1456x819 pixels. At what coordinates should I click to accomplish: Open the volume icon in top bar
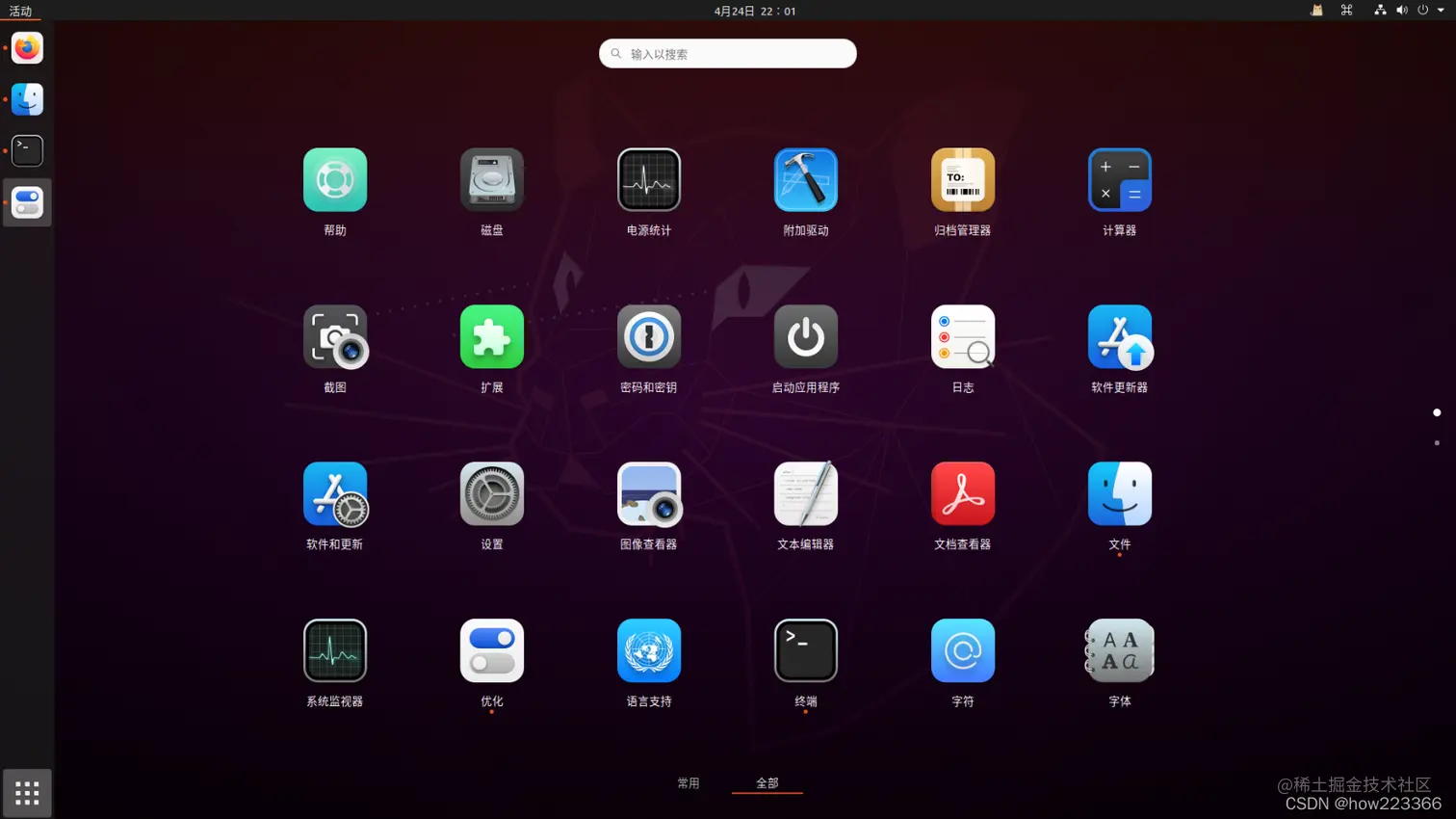click(x=1402, y=11)
